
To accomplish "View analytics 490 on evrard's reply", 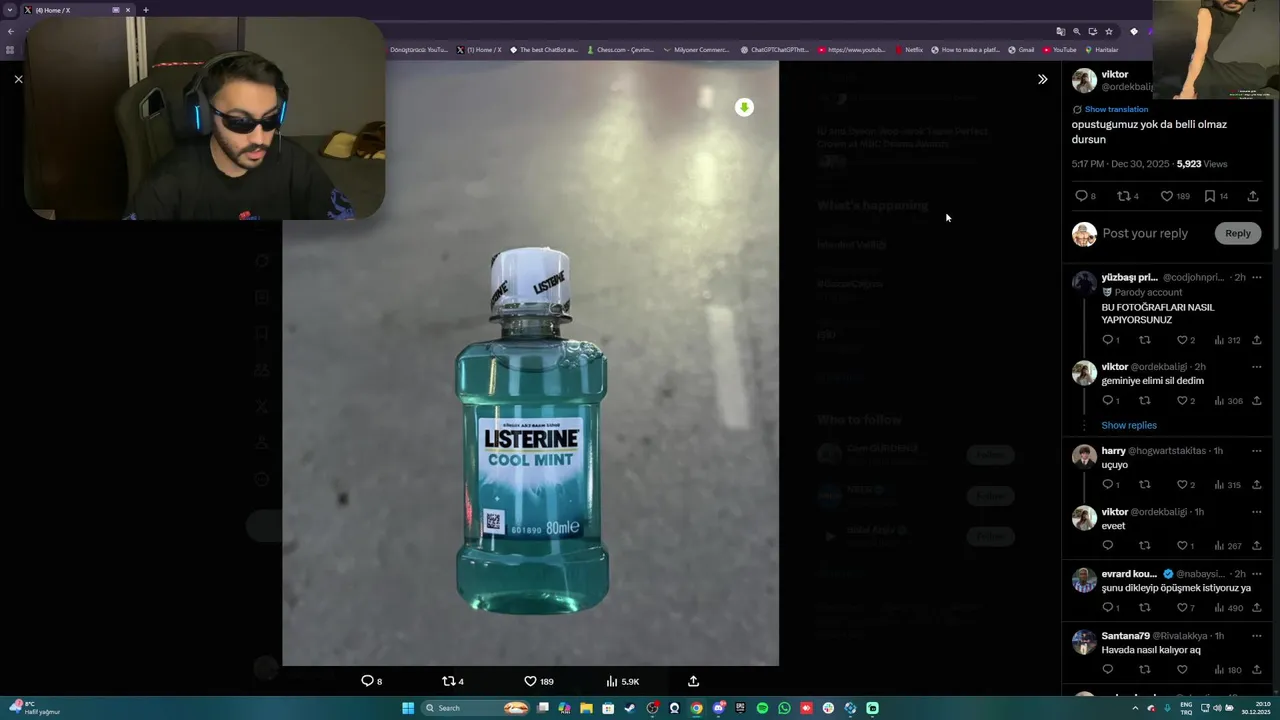I will click(x=1227, y=608).
